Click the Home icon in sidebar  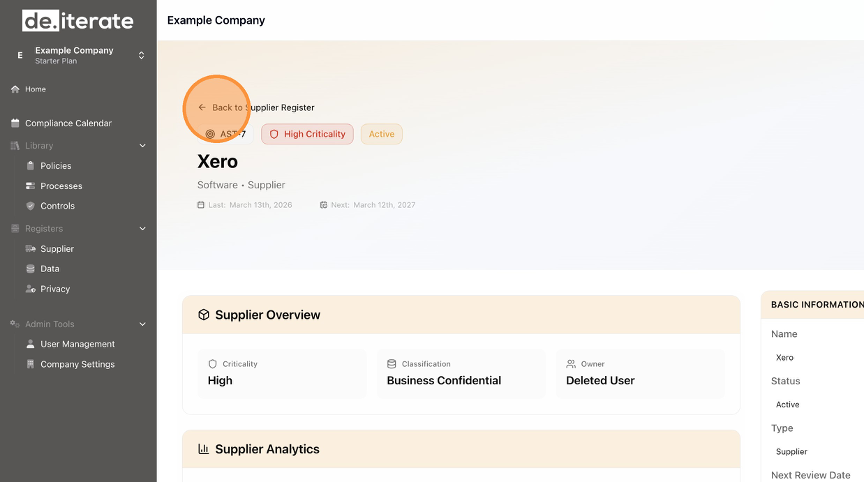15,89
